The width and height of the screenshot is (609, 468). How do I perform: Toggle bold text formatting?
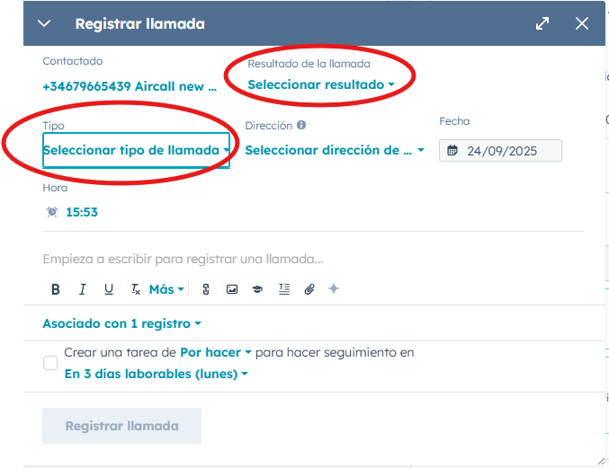(56, 289)
